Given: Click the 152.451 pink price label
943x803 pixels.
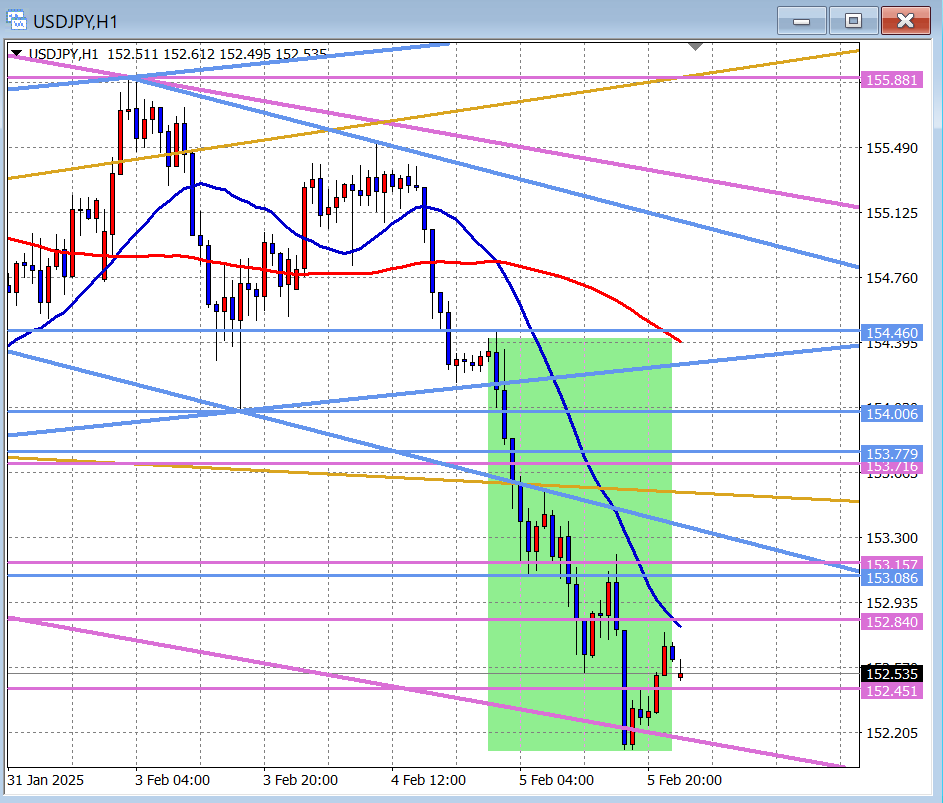Looking at the screenshot, I should click(x=890, y=691).
